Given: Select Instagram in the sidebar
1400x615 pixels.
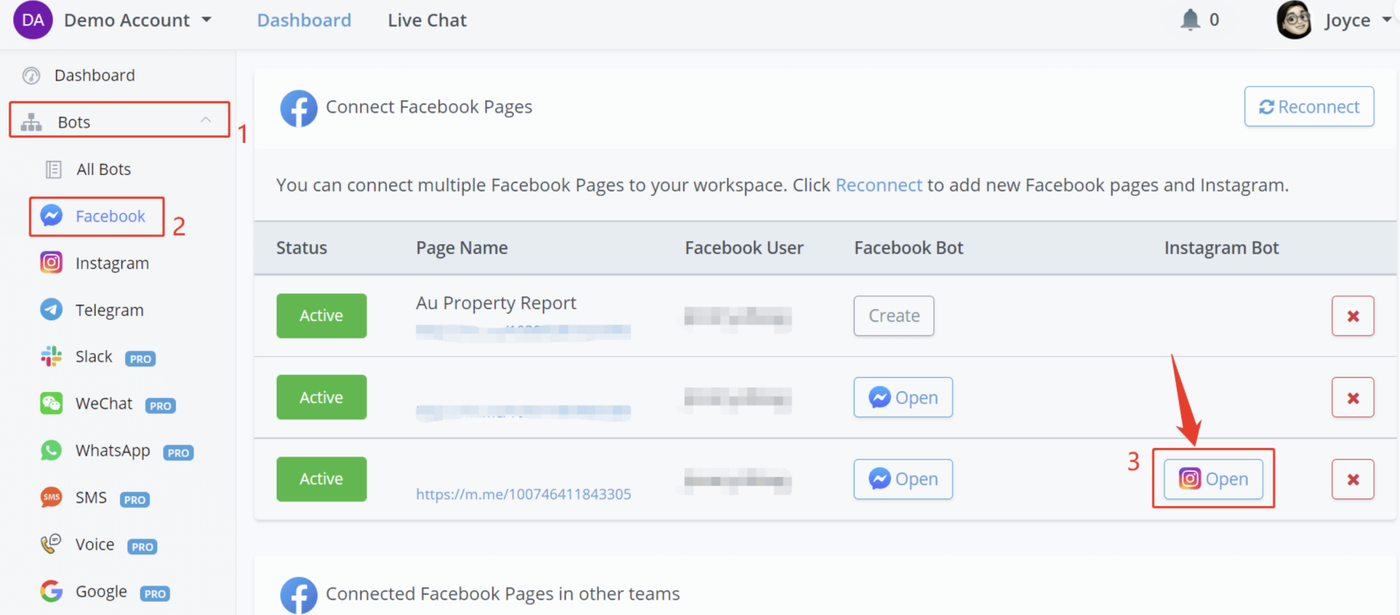Looking at the screenshot, I should click(x=111, y=263).
